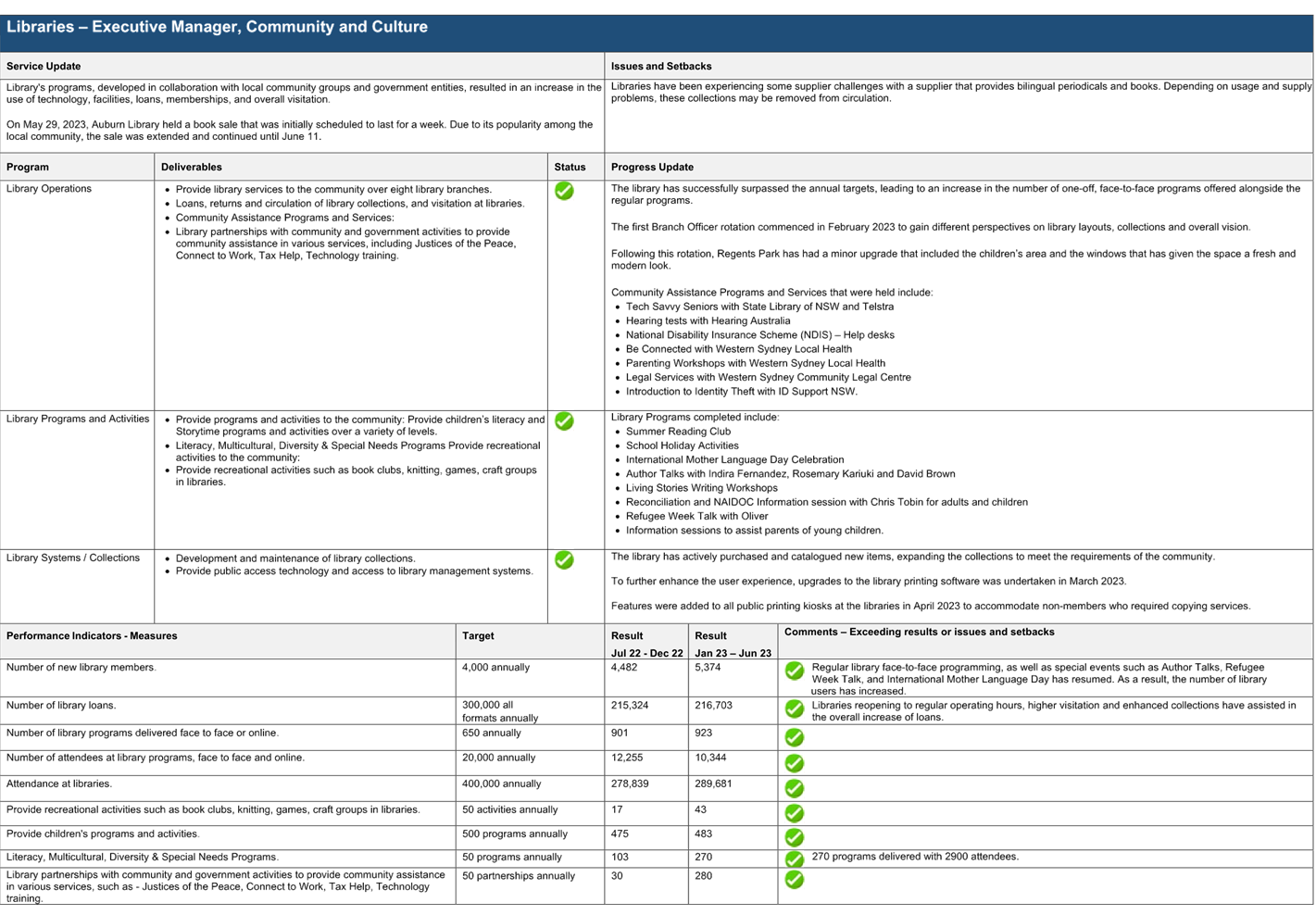Click the Result Jan 23 – Jun 23 header
Viewport: 1316px width, 915px height.
(733, 644)
